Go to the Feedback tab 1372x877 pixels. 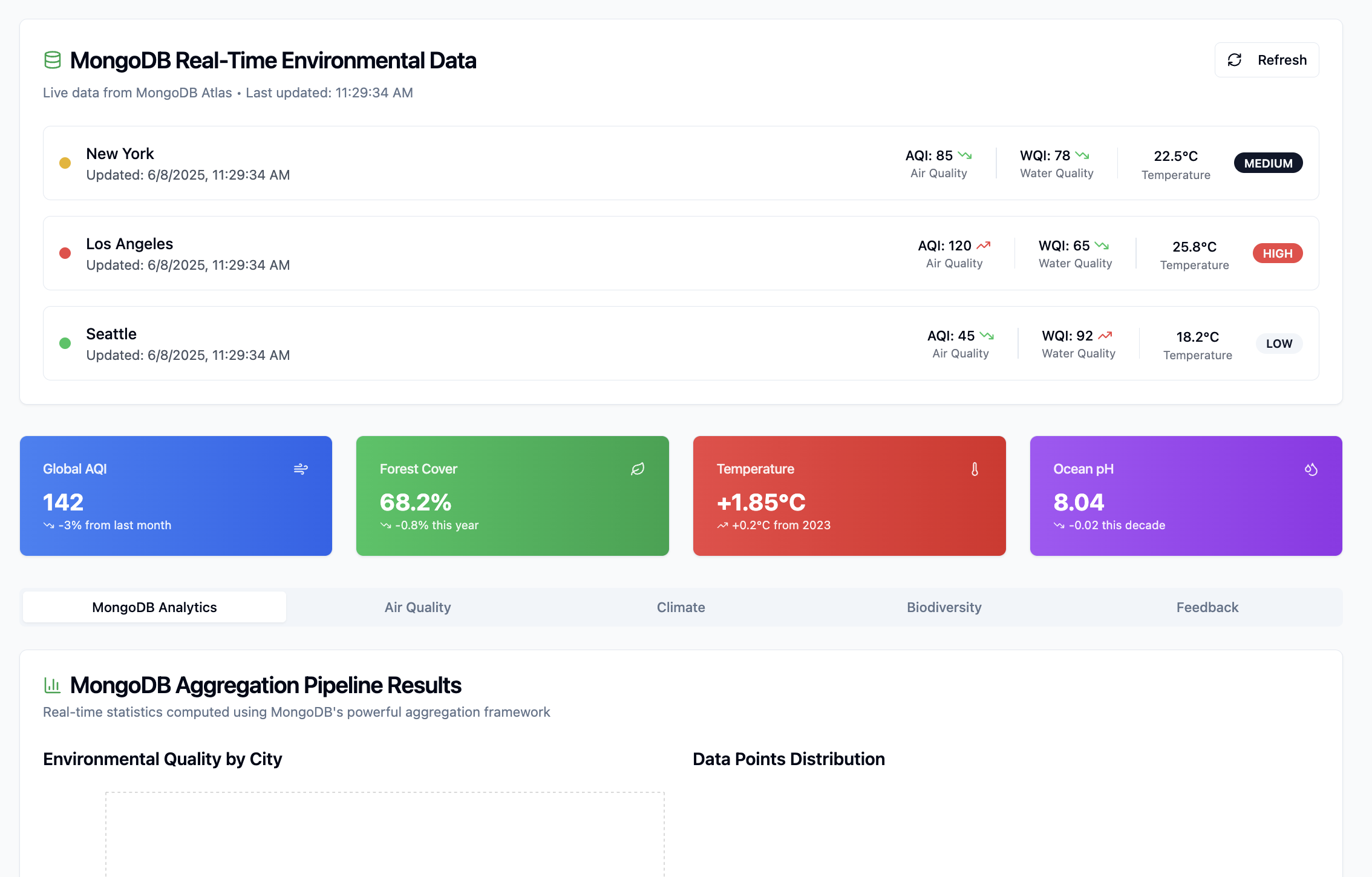1207,607
